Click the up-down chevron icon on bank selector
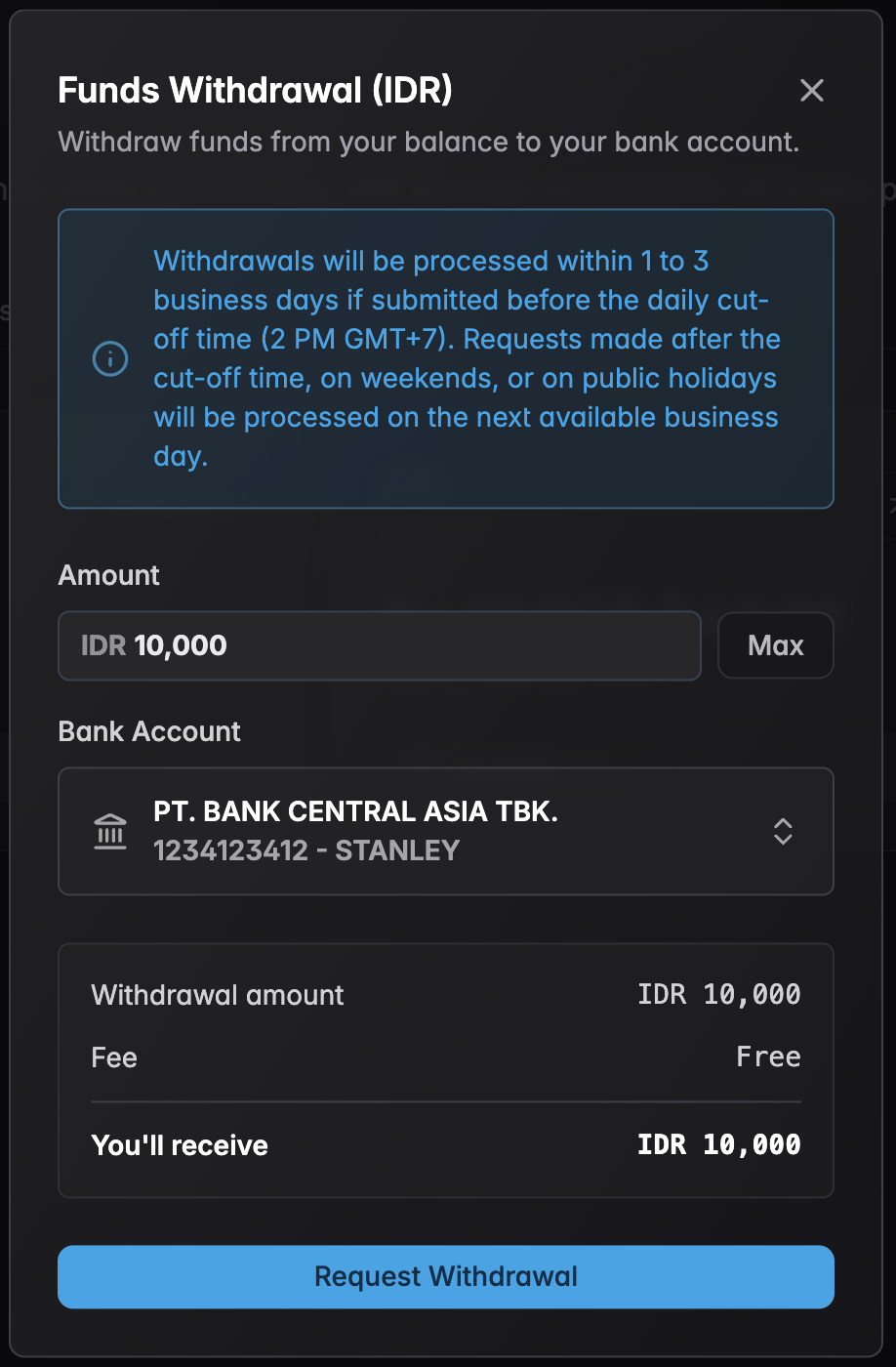The image size is (896, 1367). [782, 831]
